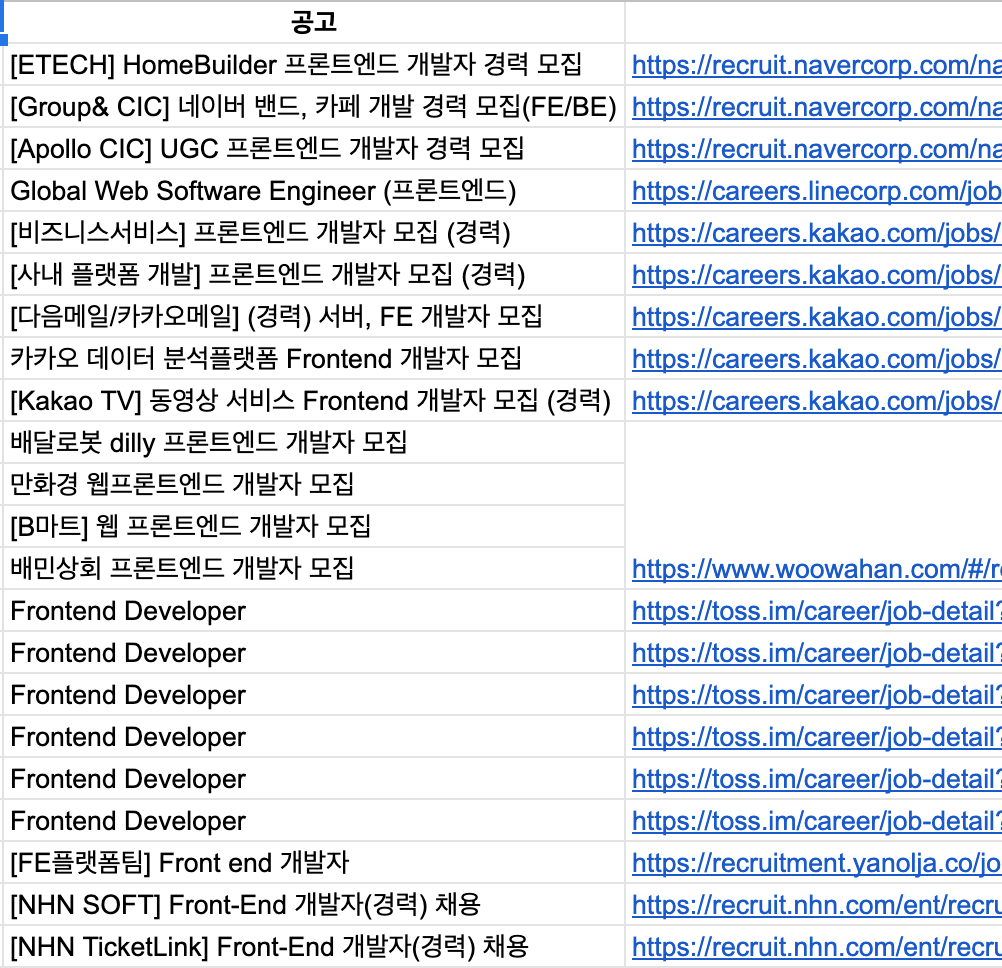The image size is (1002, 968).
Task: Select the Apollo CIC UGC posting cell
Action: [314, 148]
